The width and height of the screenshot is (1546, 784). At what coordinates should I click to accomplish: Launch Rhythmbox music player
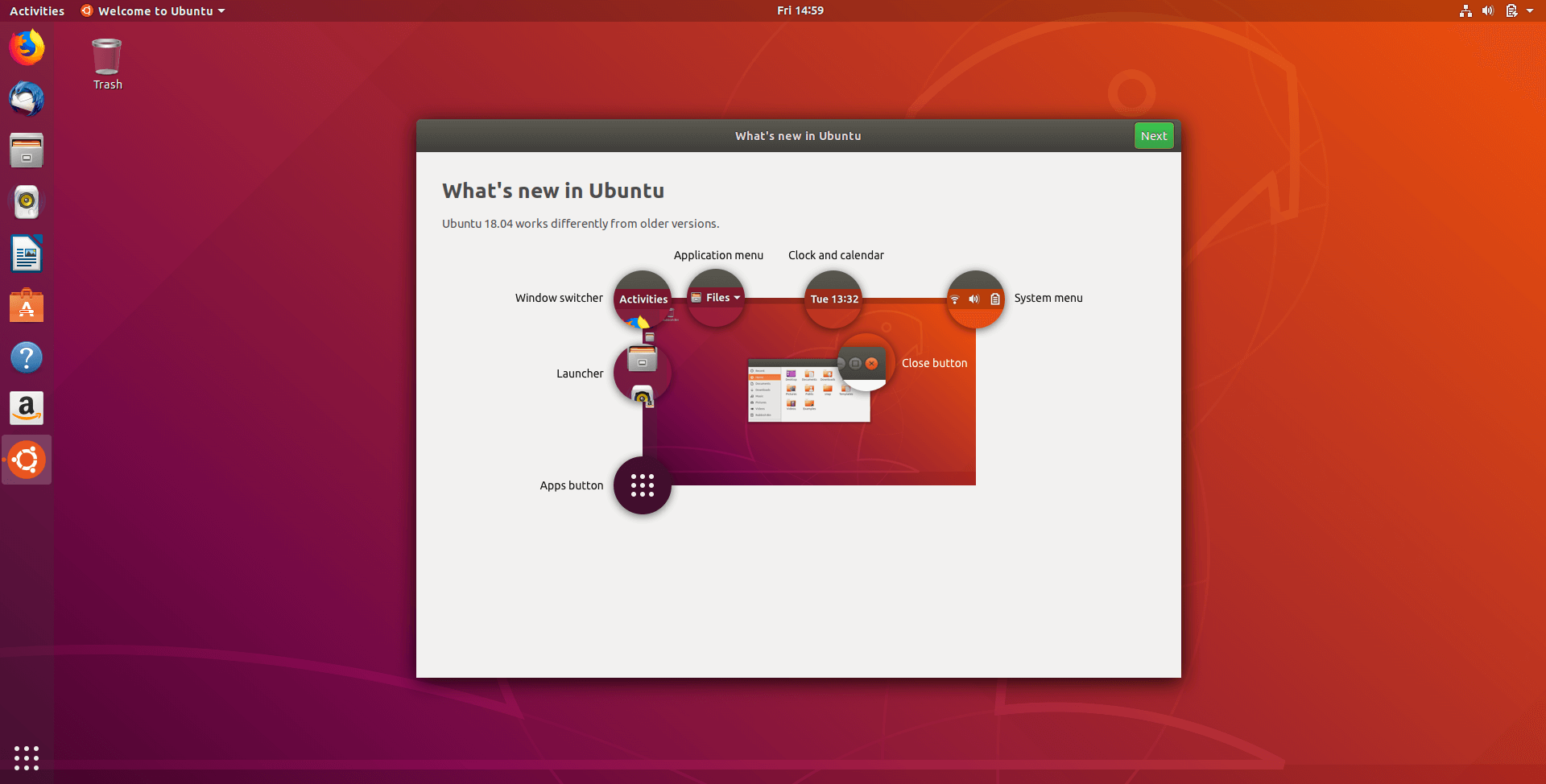(27, 202)
